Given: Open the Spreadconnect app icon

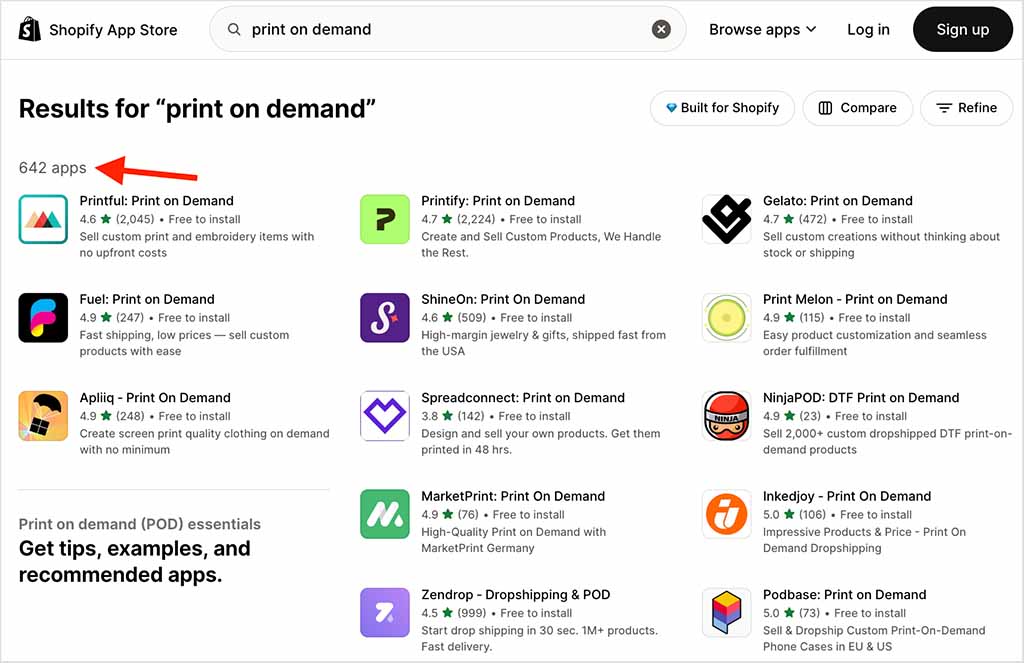Looking at the screenshot, I should tap(385, 416).
